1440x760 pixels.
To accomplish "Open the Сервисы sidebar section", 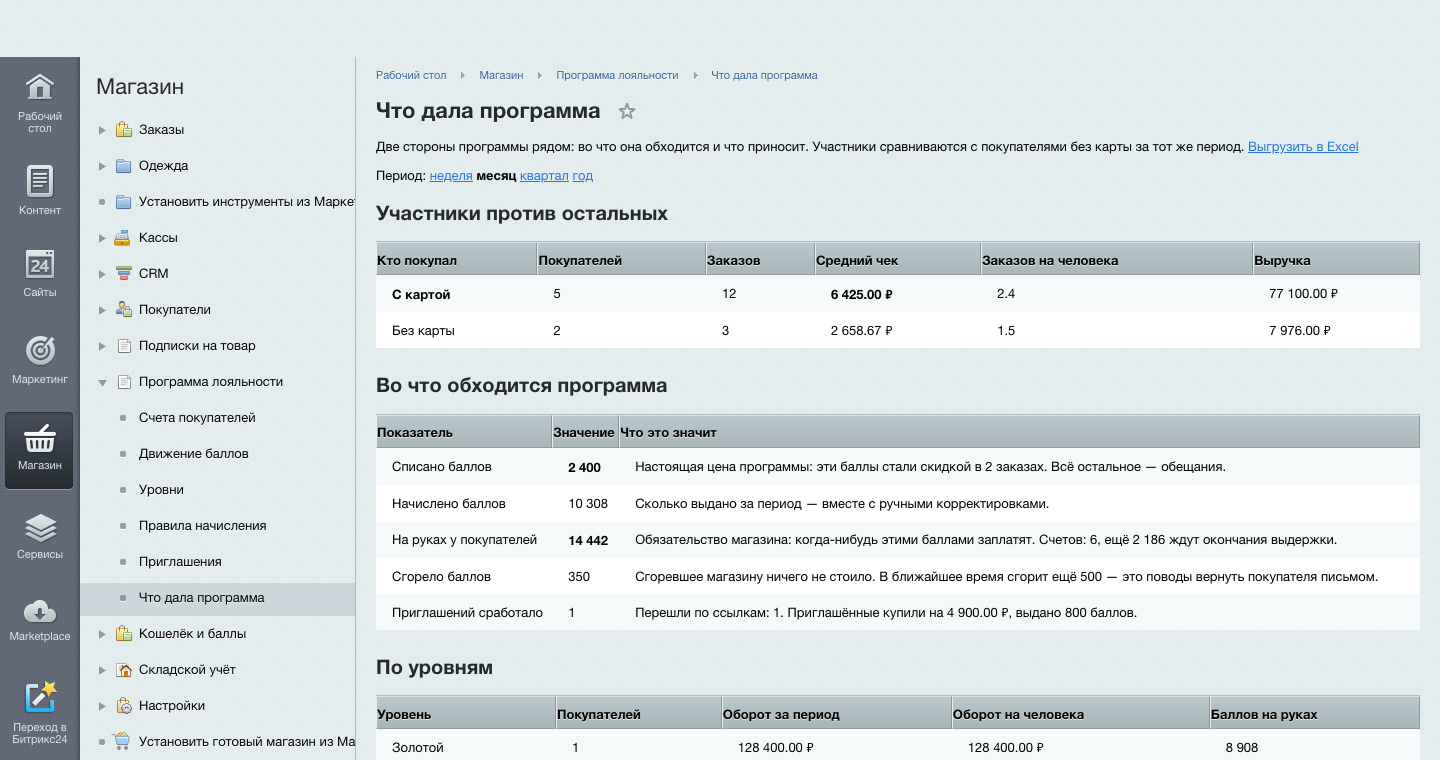I will pos(40,535).
